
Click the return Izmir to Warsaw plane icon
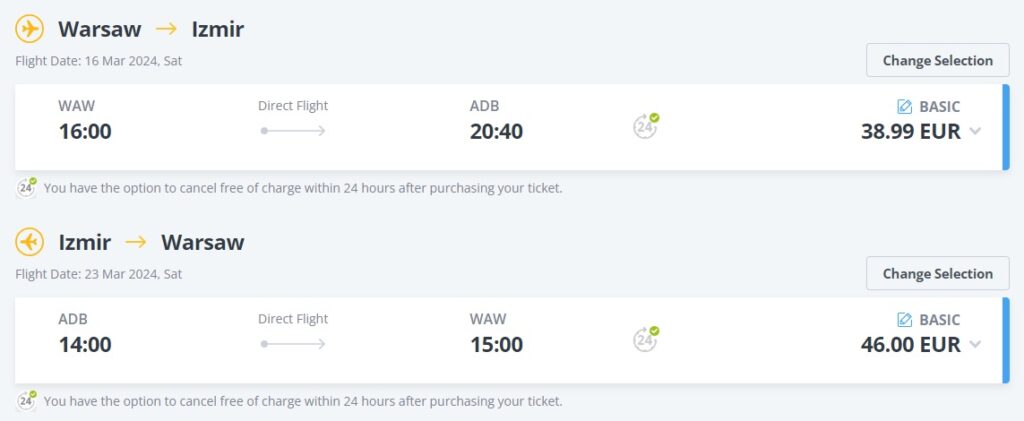[x=30, y=242]
